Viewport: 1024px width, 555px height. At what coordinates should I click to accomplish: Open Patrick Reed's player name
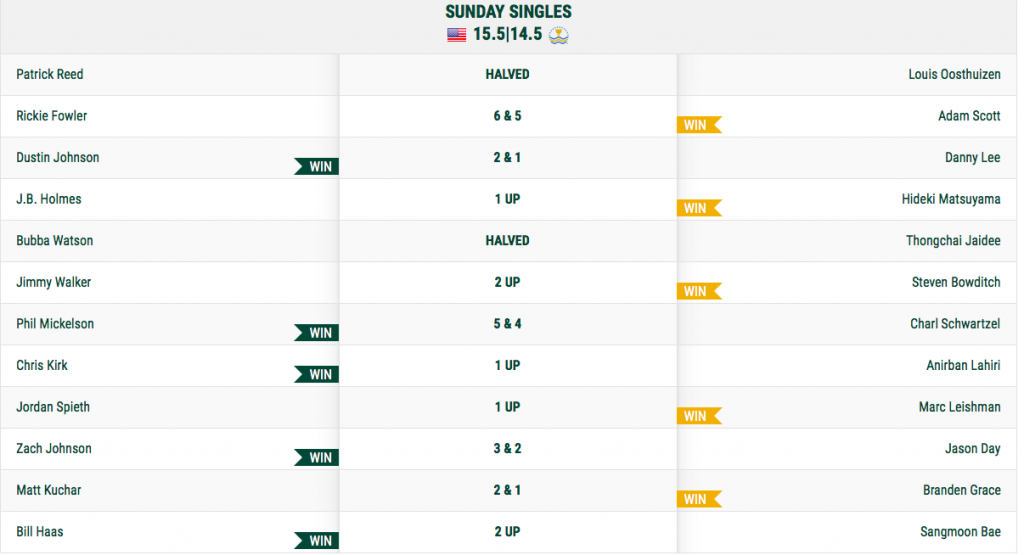tap(50, 74)
